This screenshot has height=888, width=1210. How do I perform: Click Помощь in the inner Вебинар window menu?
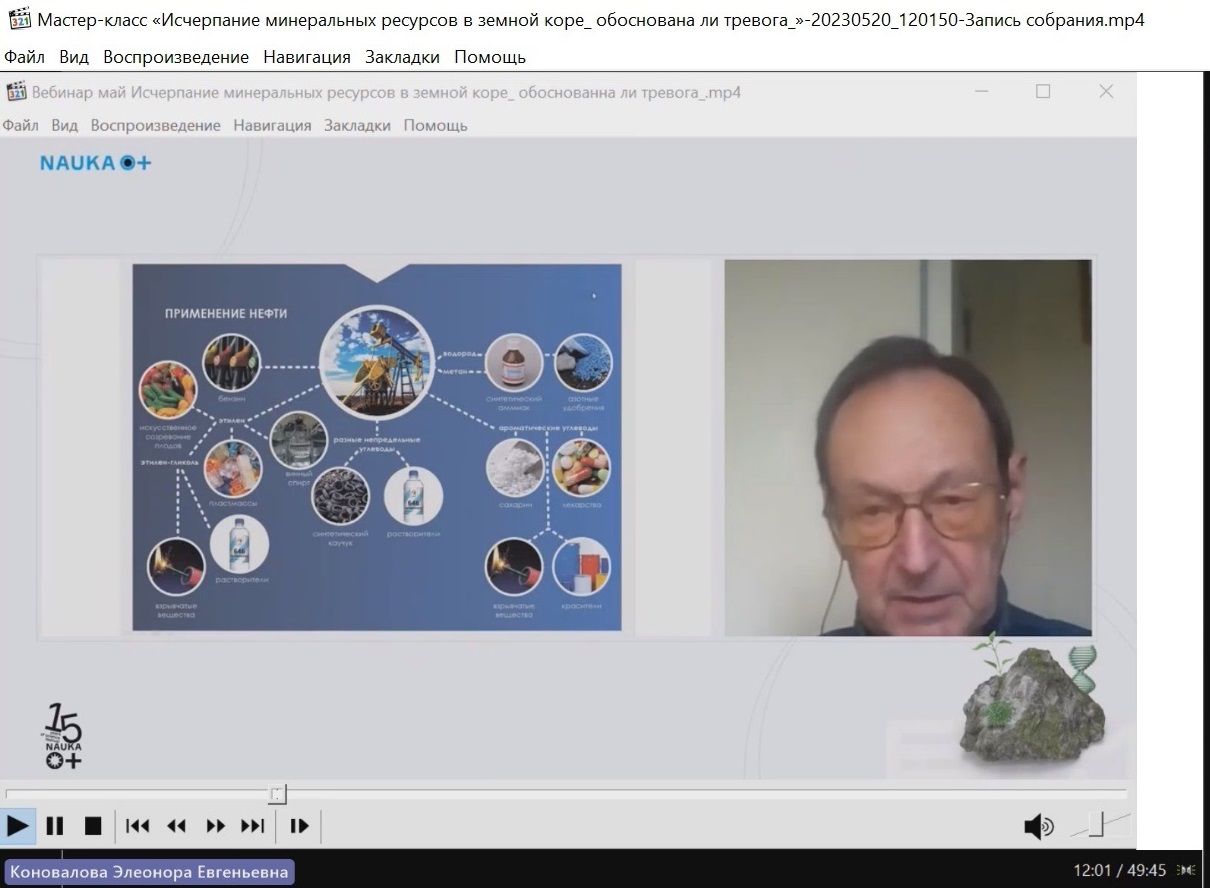[x=435, y=125]
